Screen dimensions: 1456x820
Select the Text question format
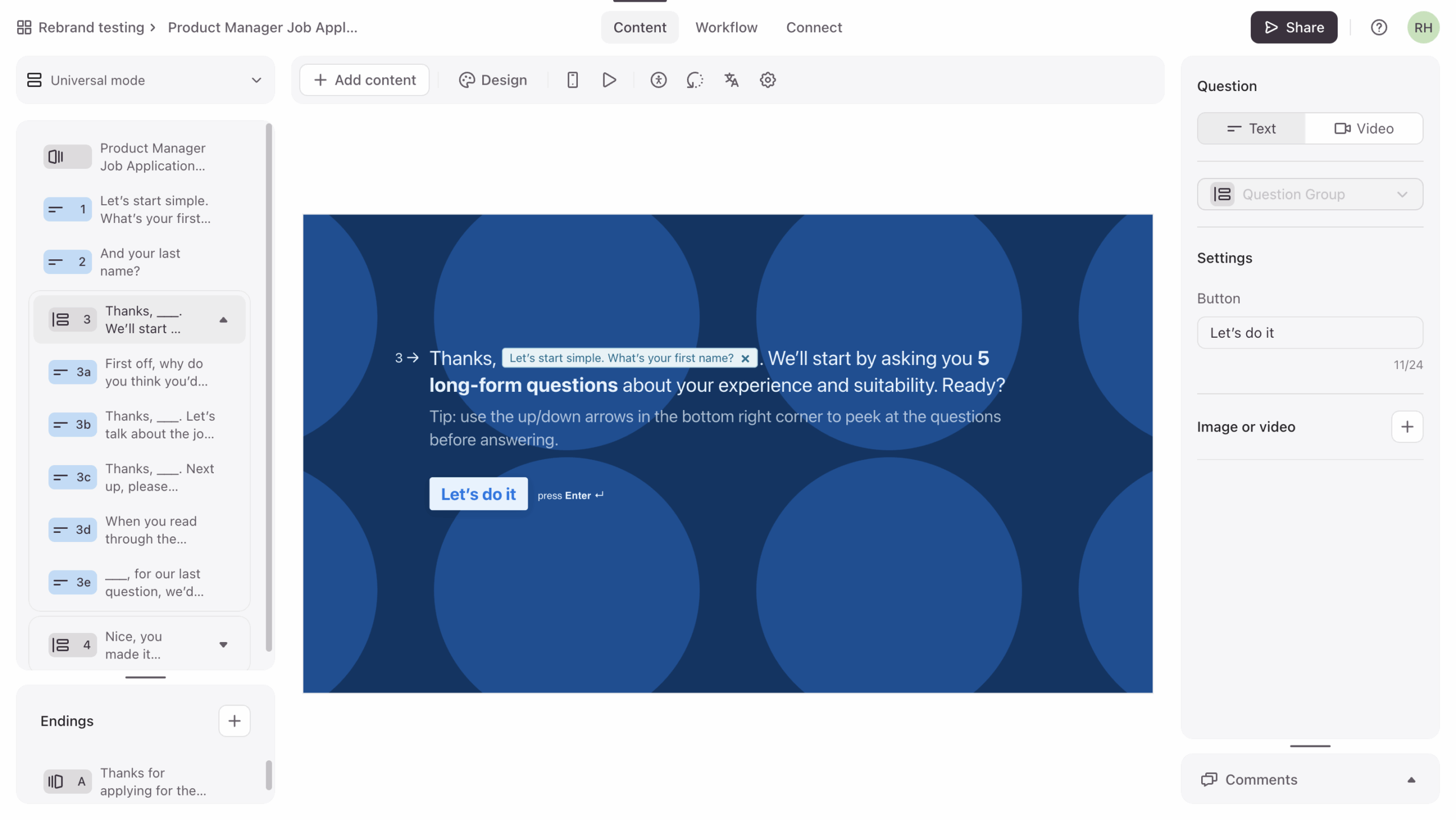coord(1251,129)
